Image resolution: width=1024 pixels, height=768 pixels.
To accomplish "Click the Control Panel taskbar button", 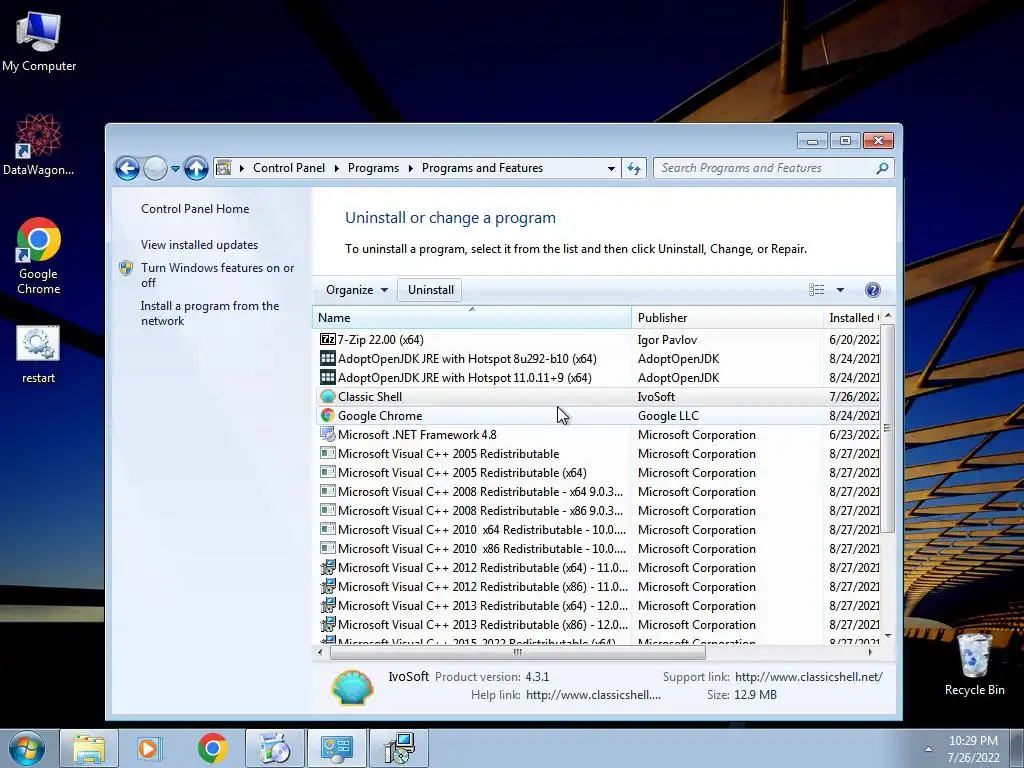I will pos(336,748).
